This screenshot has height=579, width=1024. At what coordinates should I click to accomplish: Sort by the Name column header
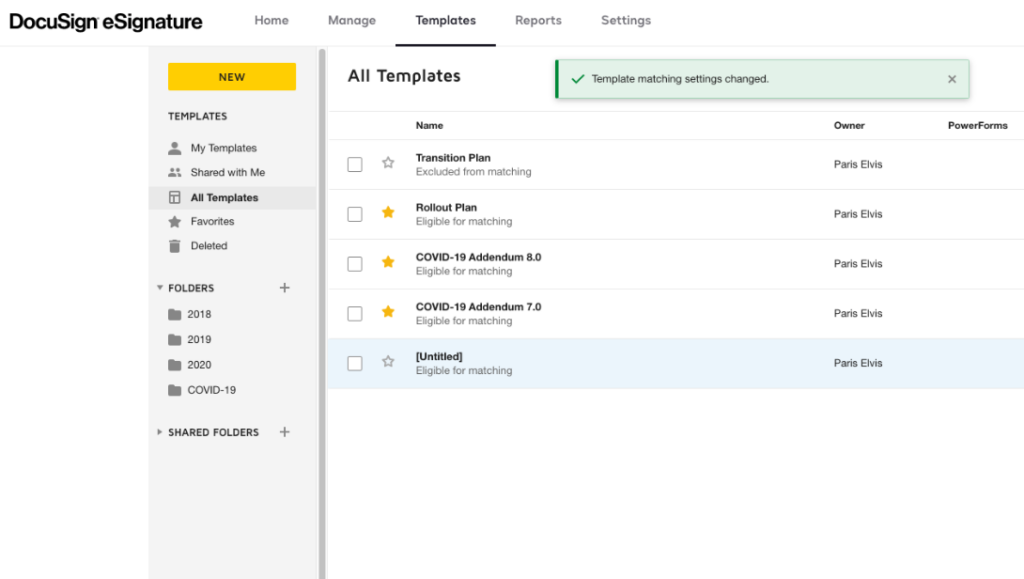click(429, 125)
